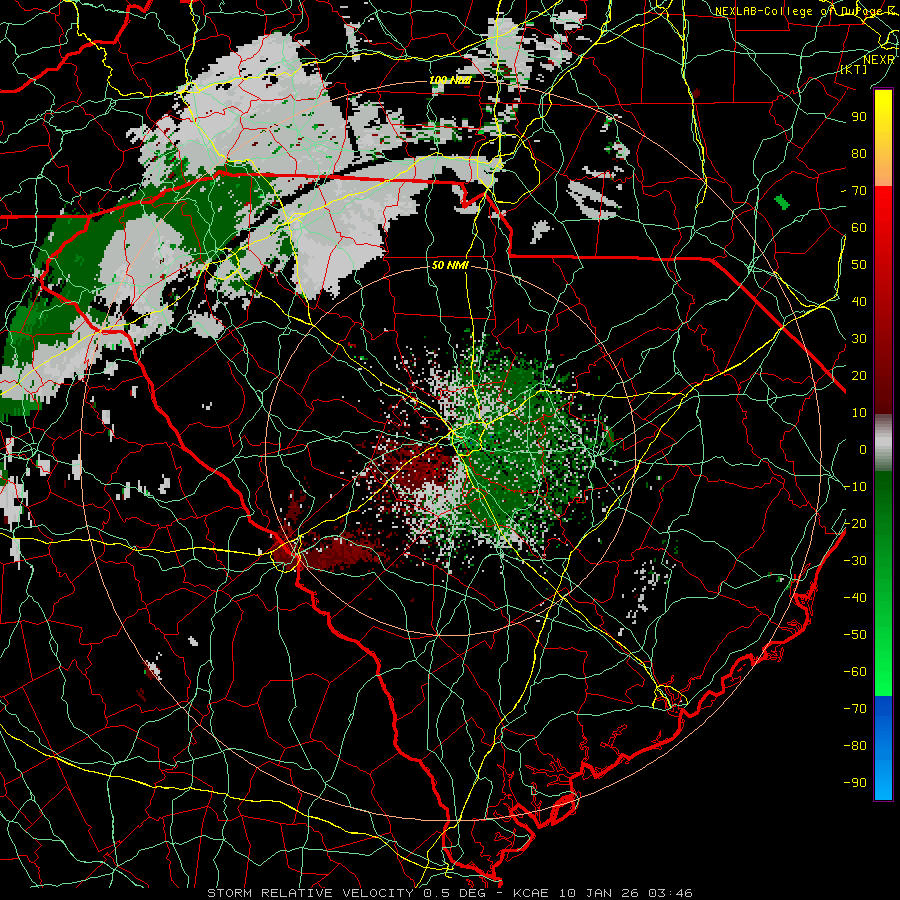Click the -50 value on velocity scale
Image resolution: width=900 pixels, height=900 pixels.
[855, 635]
